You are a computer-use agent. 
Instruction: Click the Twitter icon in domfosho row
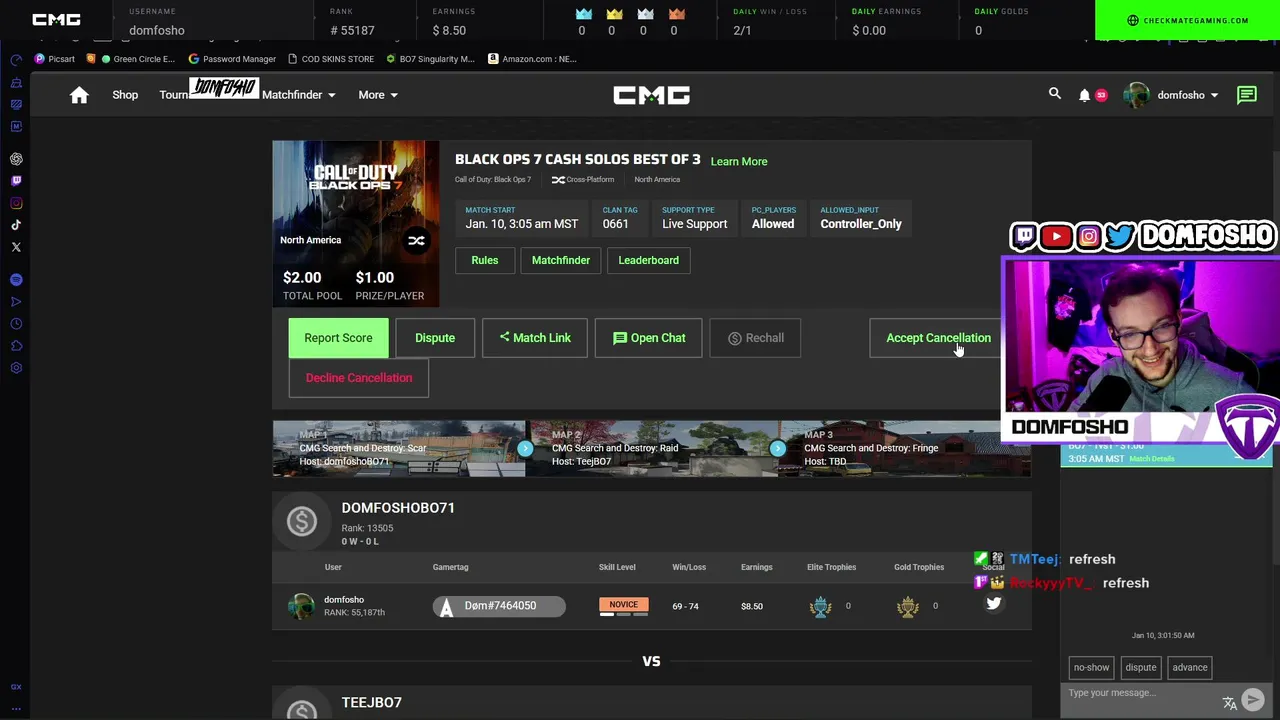click(x=993, y=603)
